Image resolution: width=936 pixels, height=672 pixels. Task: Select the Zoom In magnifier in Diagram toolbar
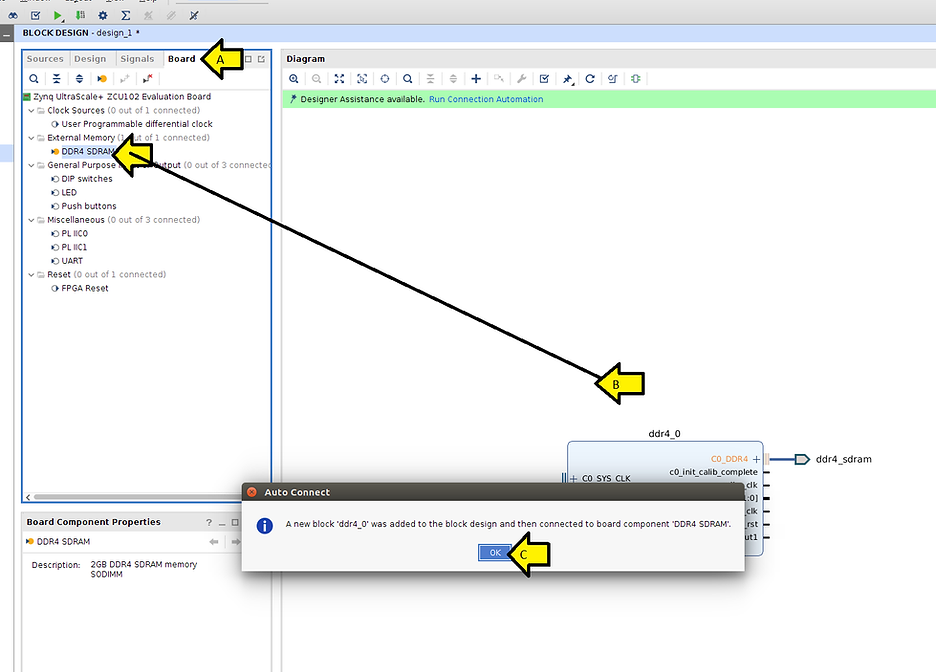click(x=293, y=79)
